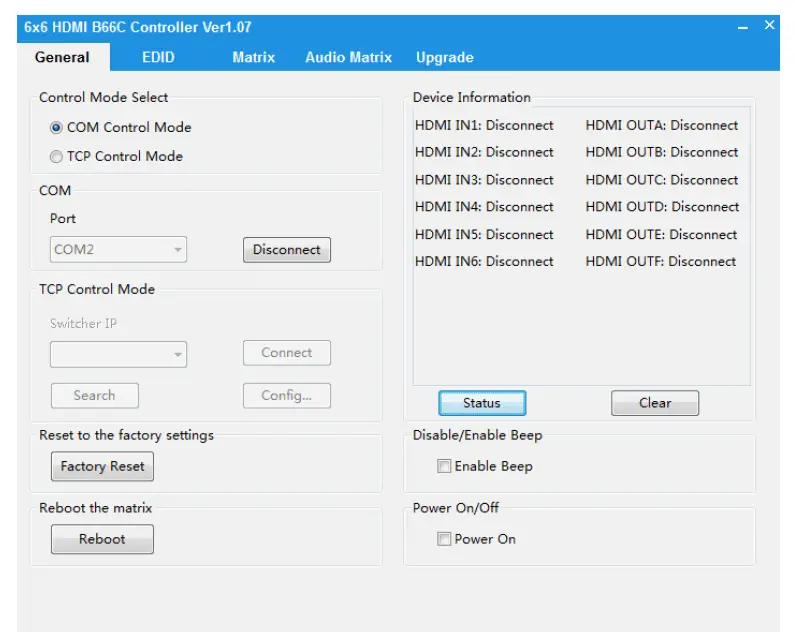Tick the Enable Beep checkbox
This screenshot has height=639, width=795.
point(444,466)
